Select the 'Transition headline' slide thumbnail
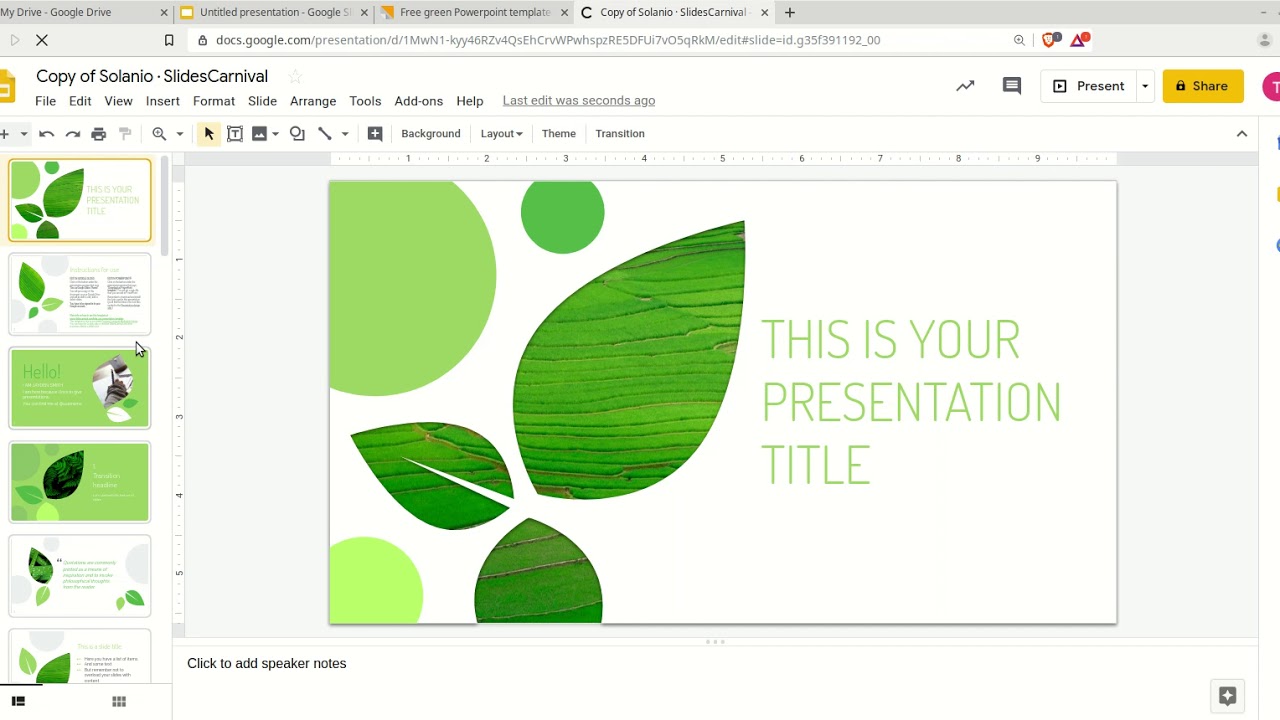The height and width of the screenshot is (720, 1280). click(x=80, y=482)
